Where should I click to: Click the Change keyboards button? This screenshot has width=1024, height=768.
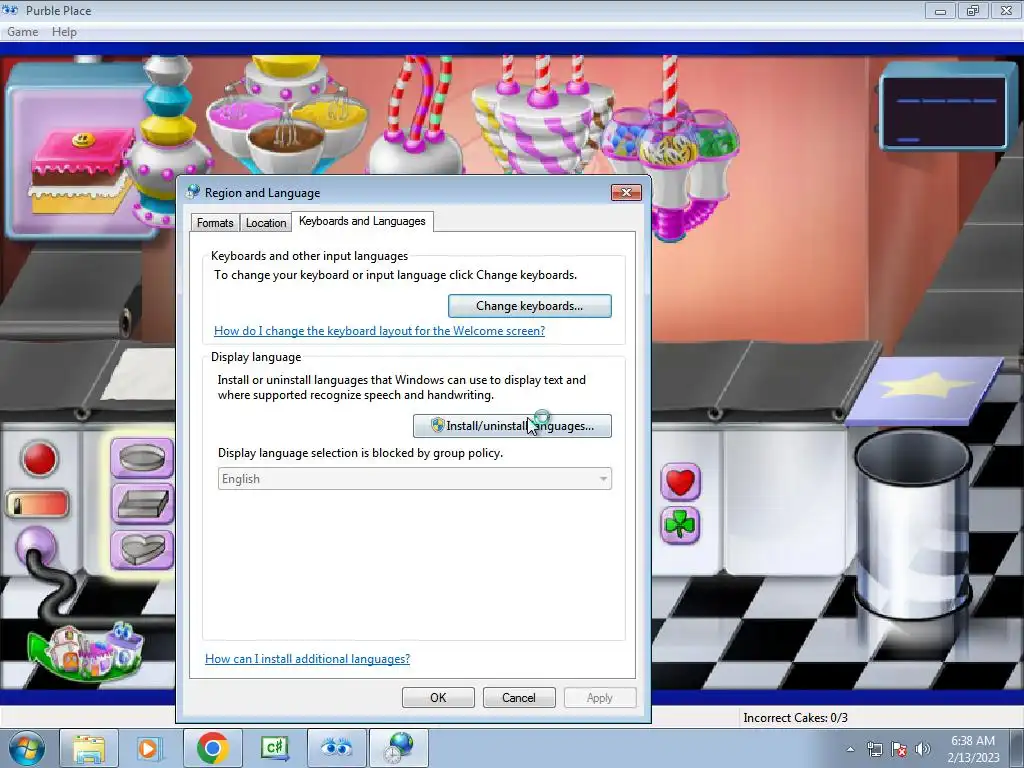[530, 306]
